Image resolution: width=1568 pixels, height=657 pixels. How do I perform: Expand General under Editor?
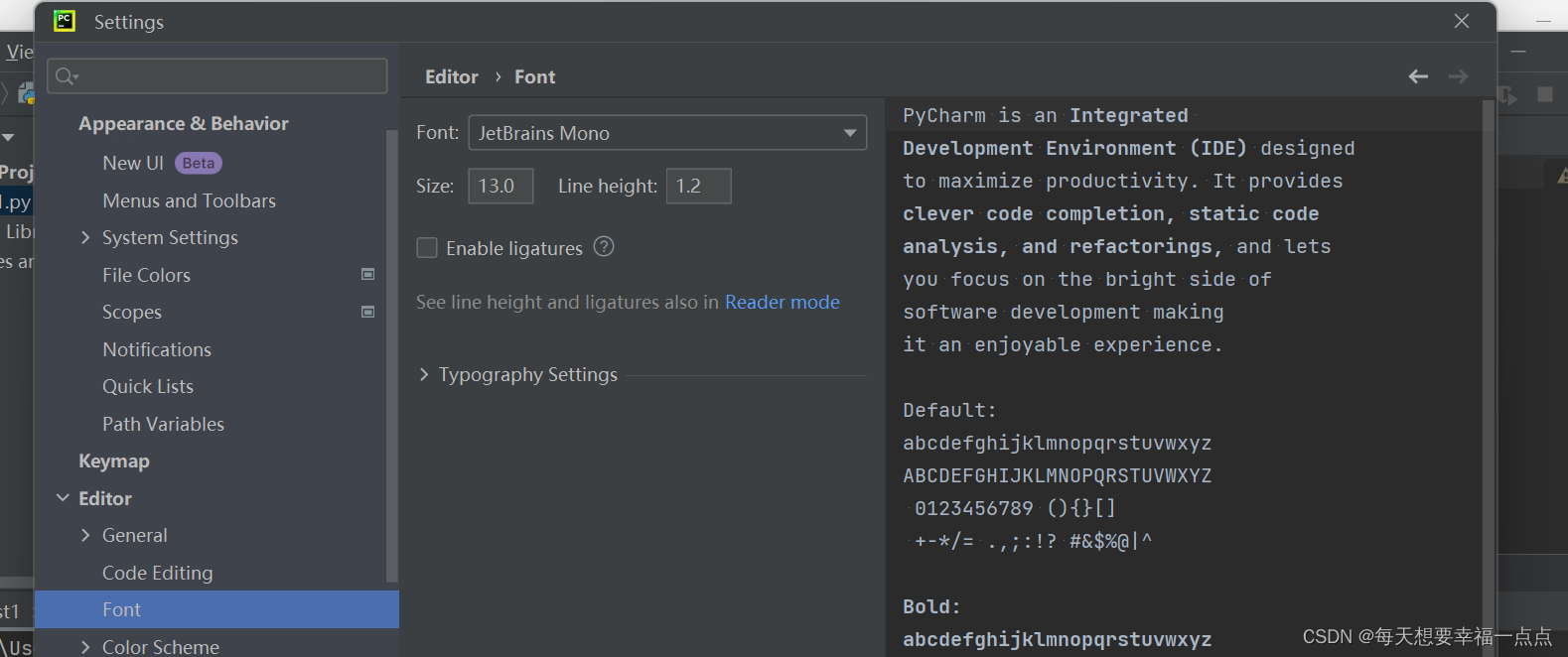(85, 535)
